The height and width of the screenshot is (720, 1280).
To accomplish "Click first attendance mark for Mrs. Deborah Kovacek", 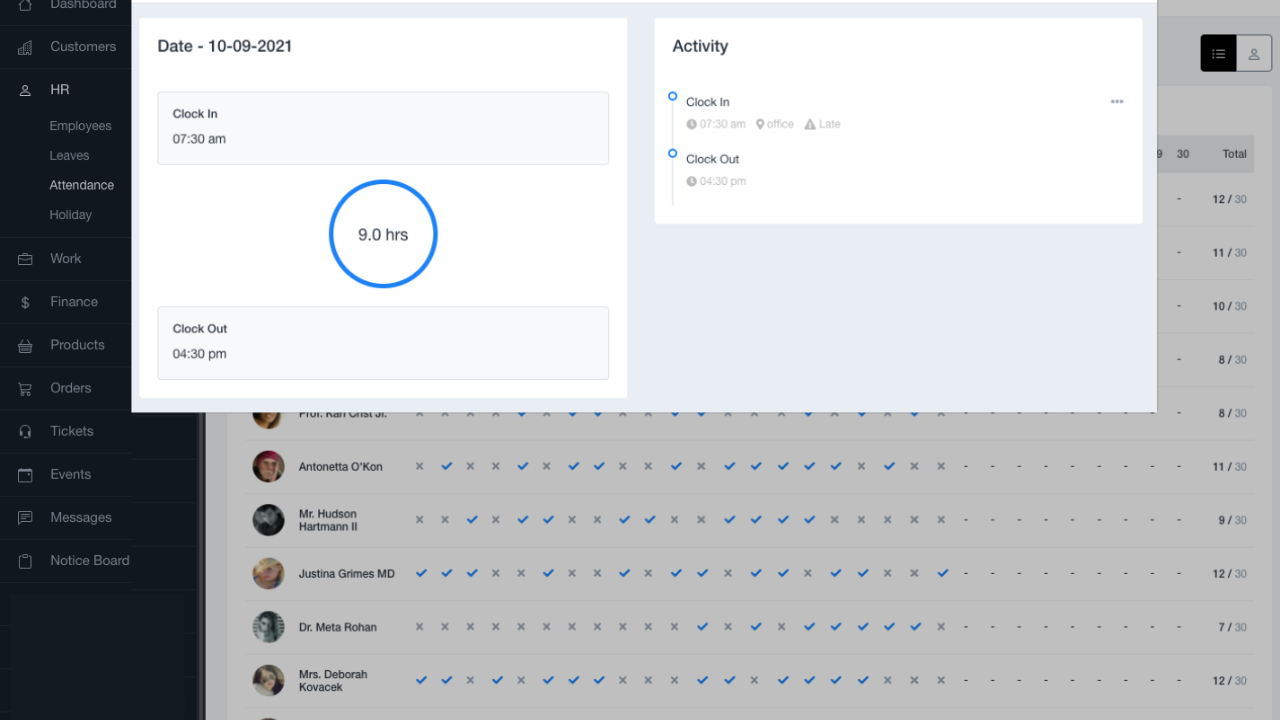I will click(x=421, y=680).
